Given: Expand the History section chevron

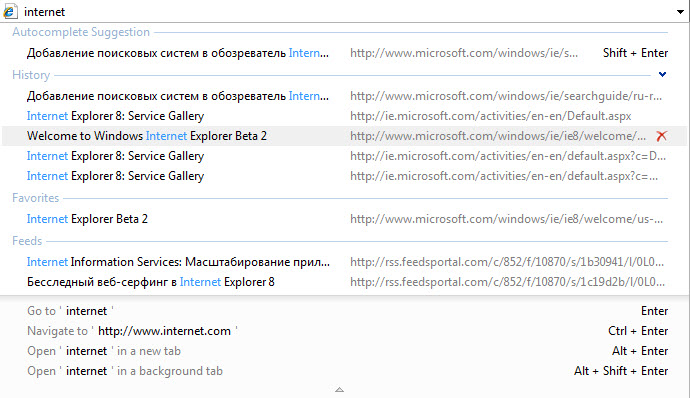Looking at the screenshot, I should (x=662, y=74).
